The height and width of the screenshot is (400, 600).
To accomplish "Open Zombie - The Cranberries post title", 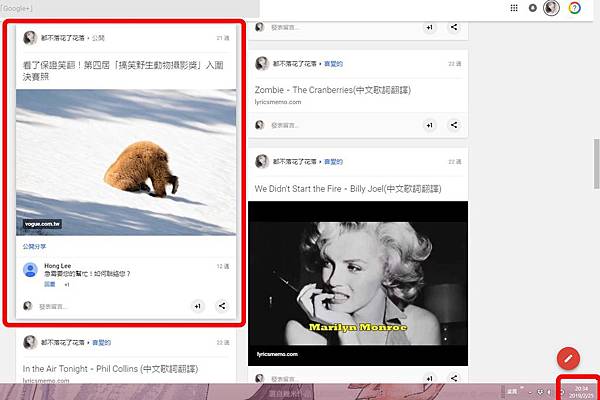I will 333,90.
